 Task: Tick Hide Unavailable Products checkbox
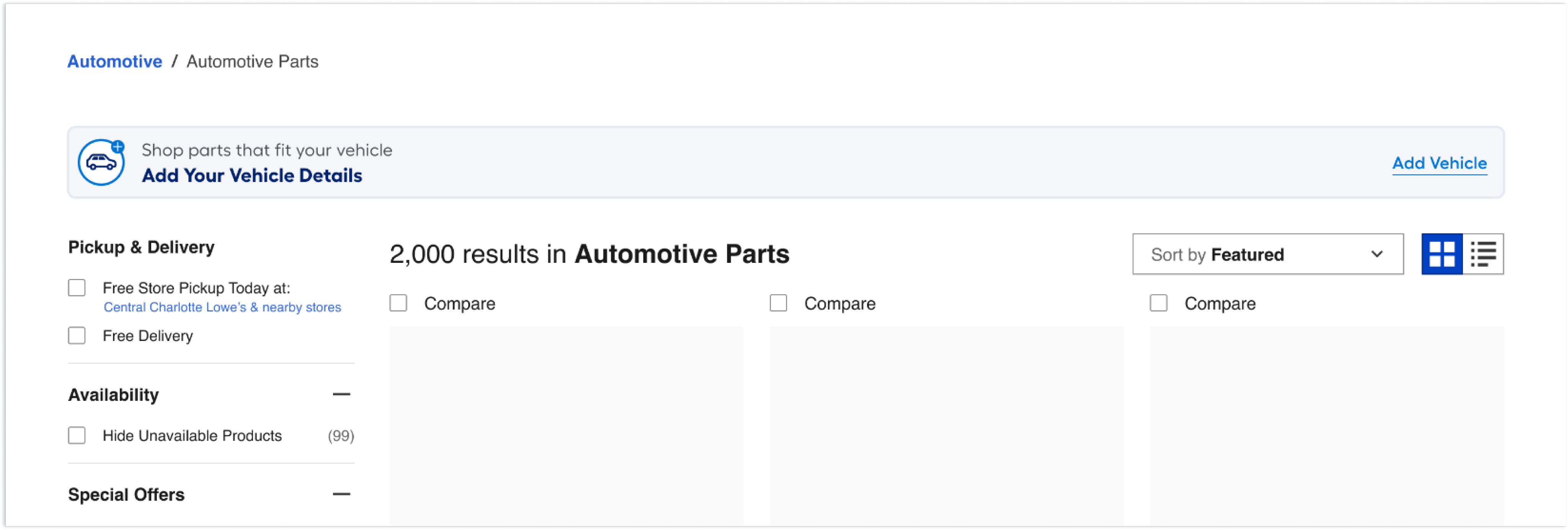pos(77,436)
